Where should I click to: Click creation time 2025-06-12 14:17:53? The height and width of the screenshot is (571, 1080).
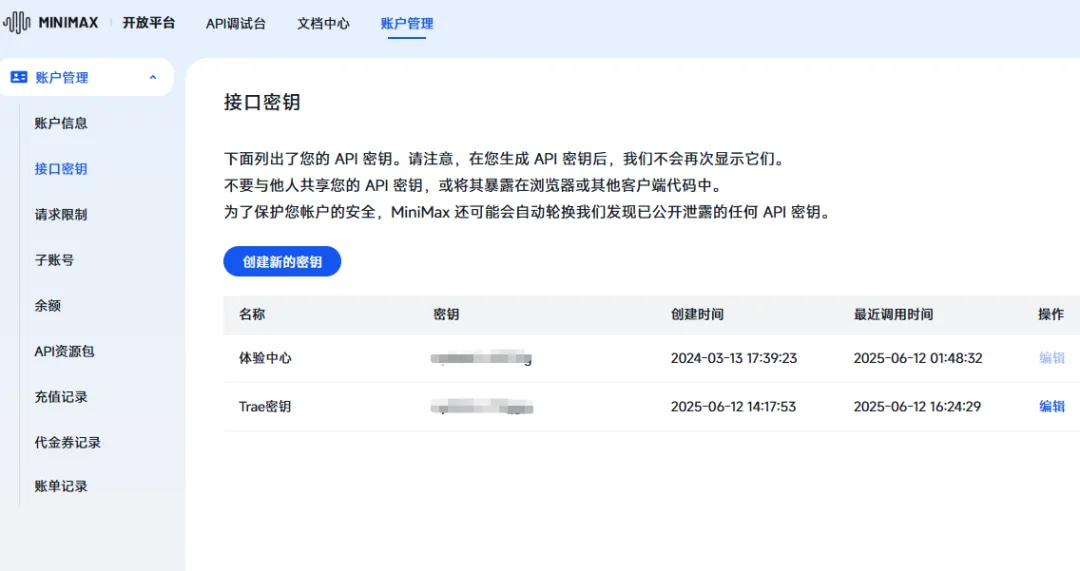coord(733,406)
